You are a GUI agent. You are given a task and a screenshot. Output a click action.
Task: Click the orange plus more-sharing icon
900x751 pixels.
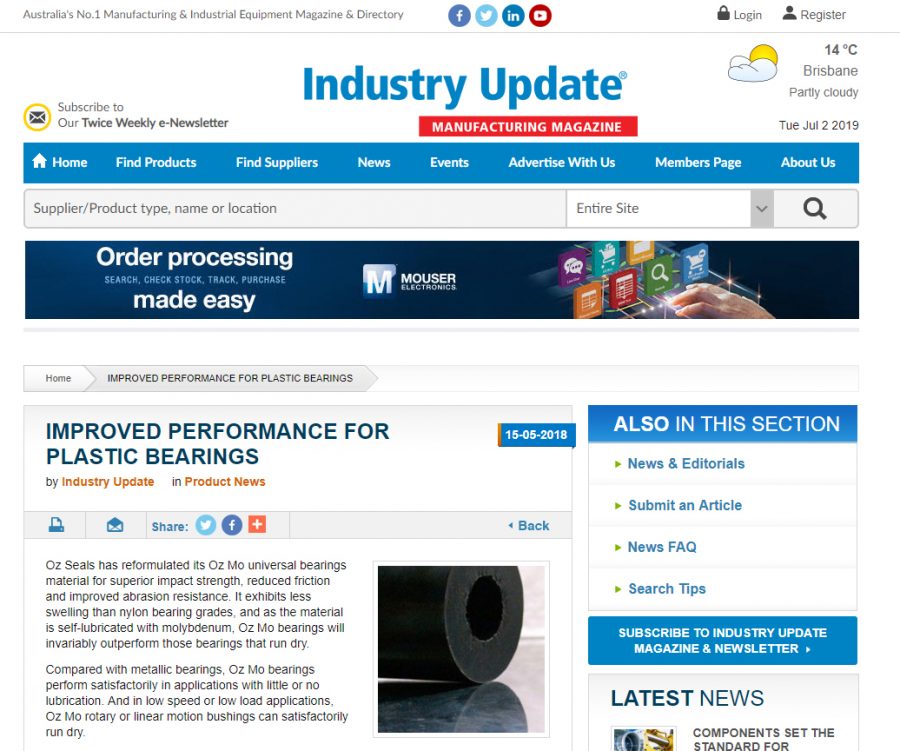click(257, 524)
